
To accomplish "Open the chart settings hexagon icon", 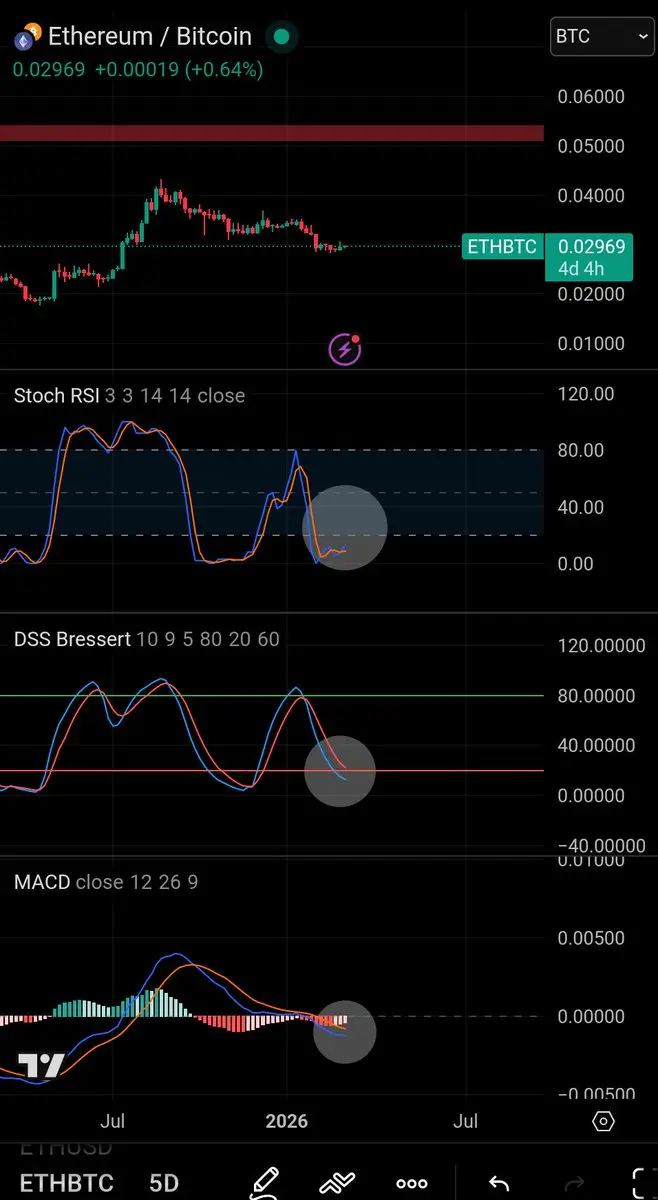I will point(603,1120).
